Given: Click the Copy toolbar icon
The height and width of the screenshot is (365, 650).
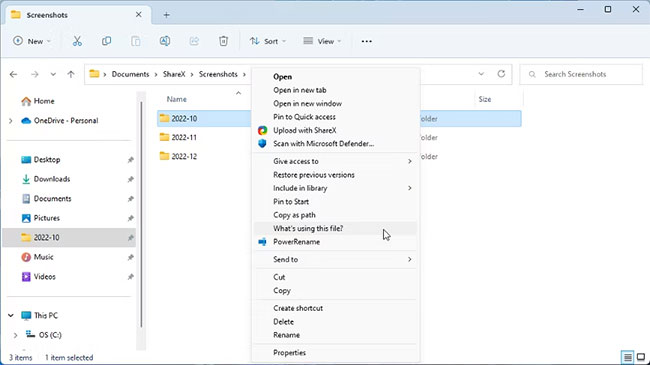Looking at the screenshot, I should [107, 41].
